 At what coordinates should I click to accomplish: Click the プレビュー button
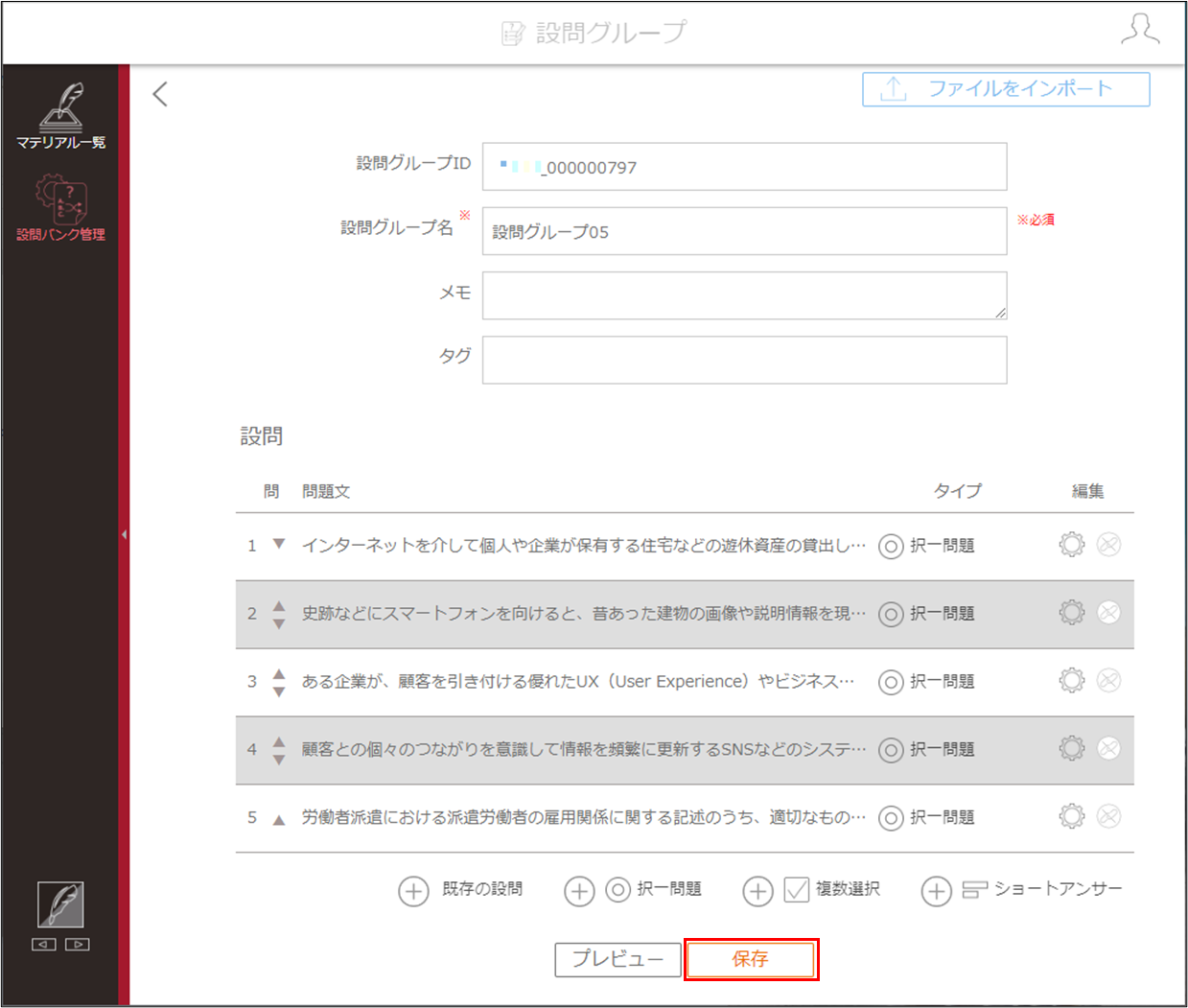point(618,959)
